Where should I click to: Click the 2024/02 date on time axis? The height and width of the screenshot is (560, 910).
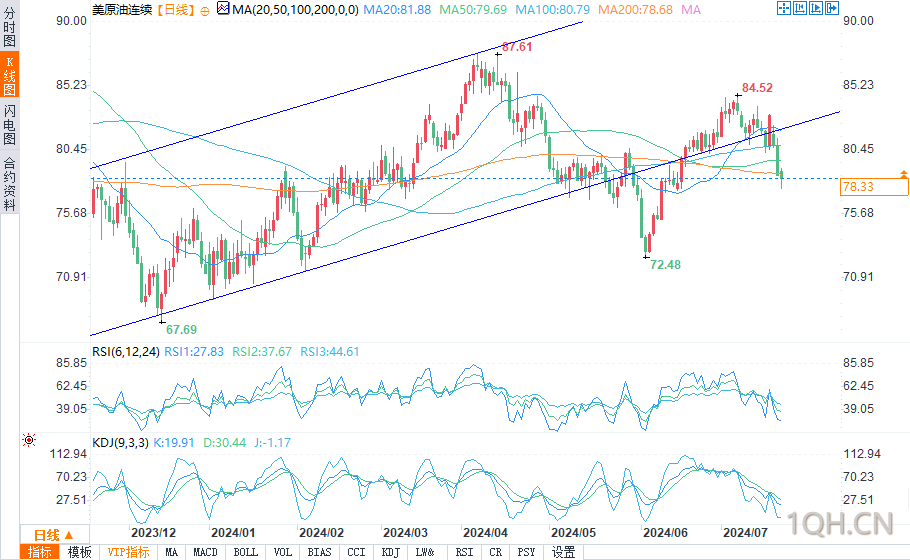321,533
